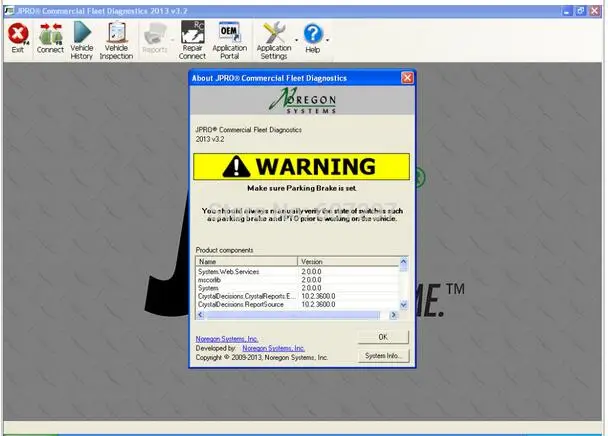Select the System component row
This screenshot has width=608, height=436.
297,288
